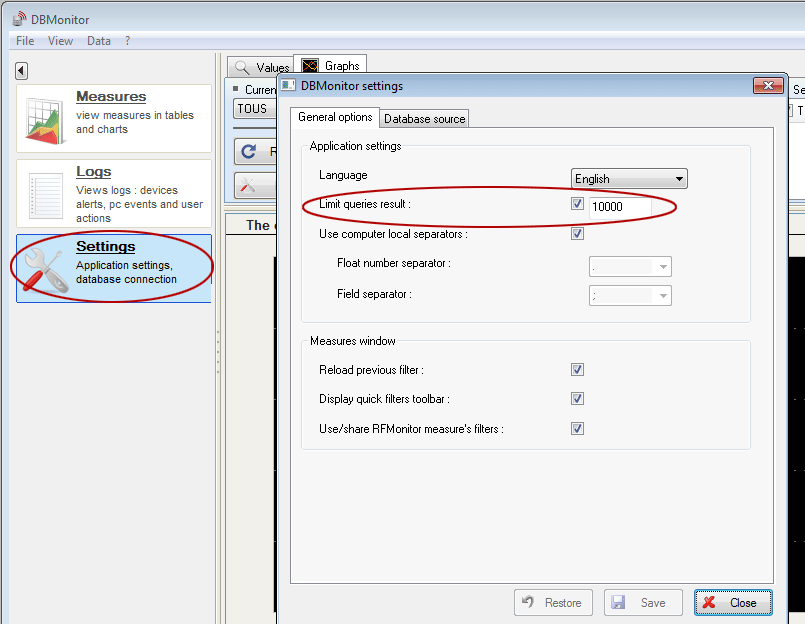This screenshot has height=624, width=805.
Task: Toggle the Limit queries result checkbox
Action: coord(578,204)
